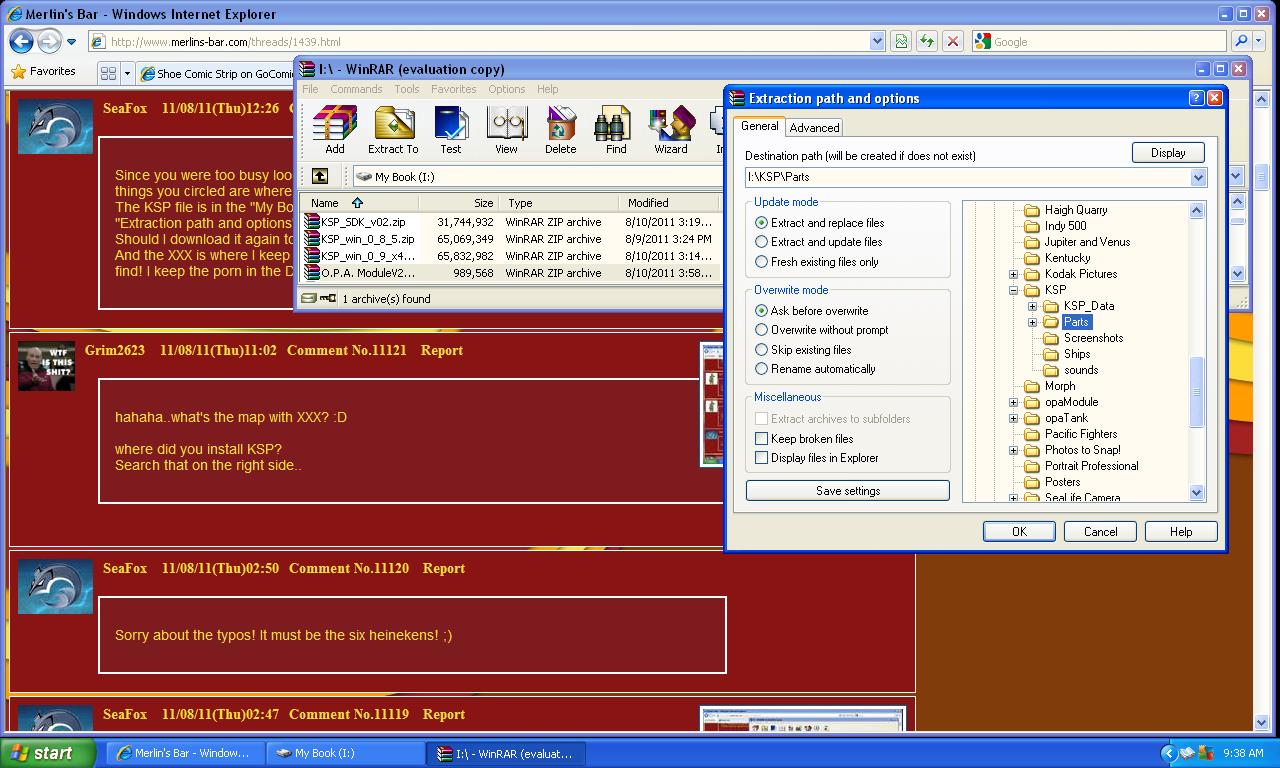Click the IE Refresh page icon
Image resolution: width=1280 pixels, height=768 pixels.
tap(927, 41)
